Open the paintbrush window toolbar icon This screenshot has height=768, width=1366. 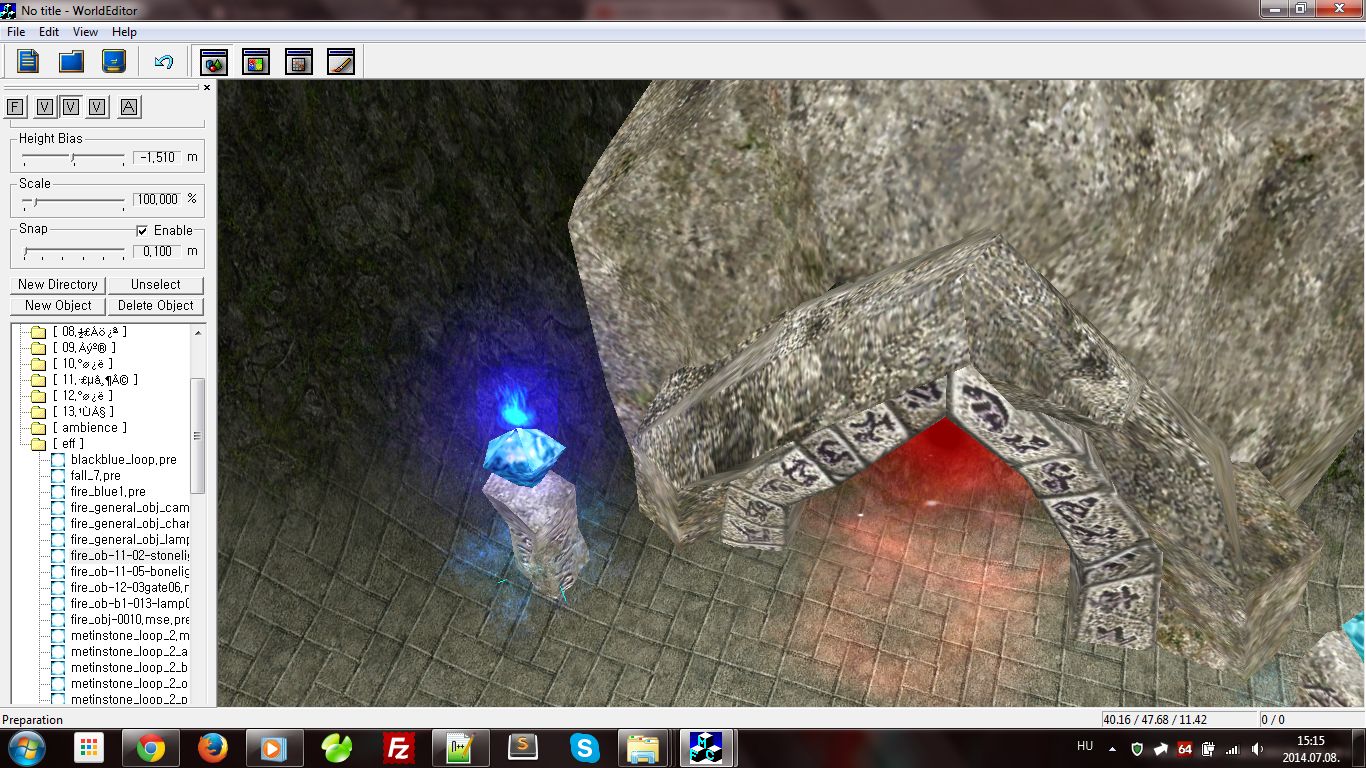340,62
